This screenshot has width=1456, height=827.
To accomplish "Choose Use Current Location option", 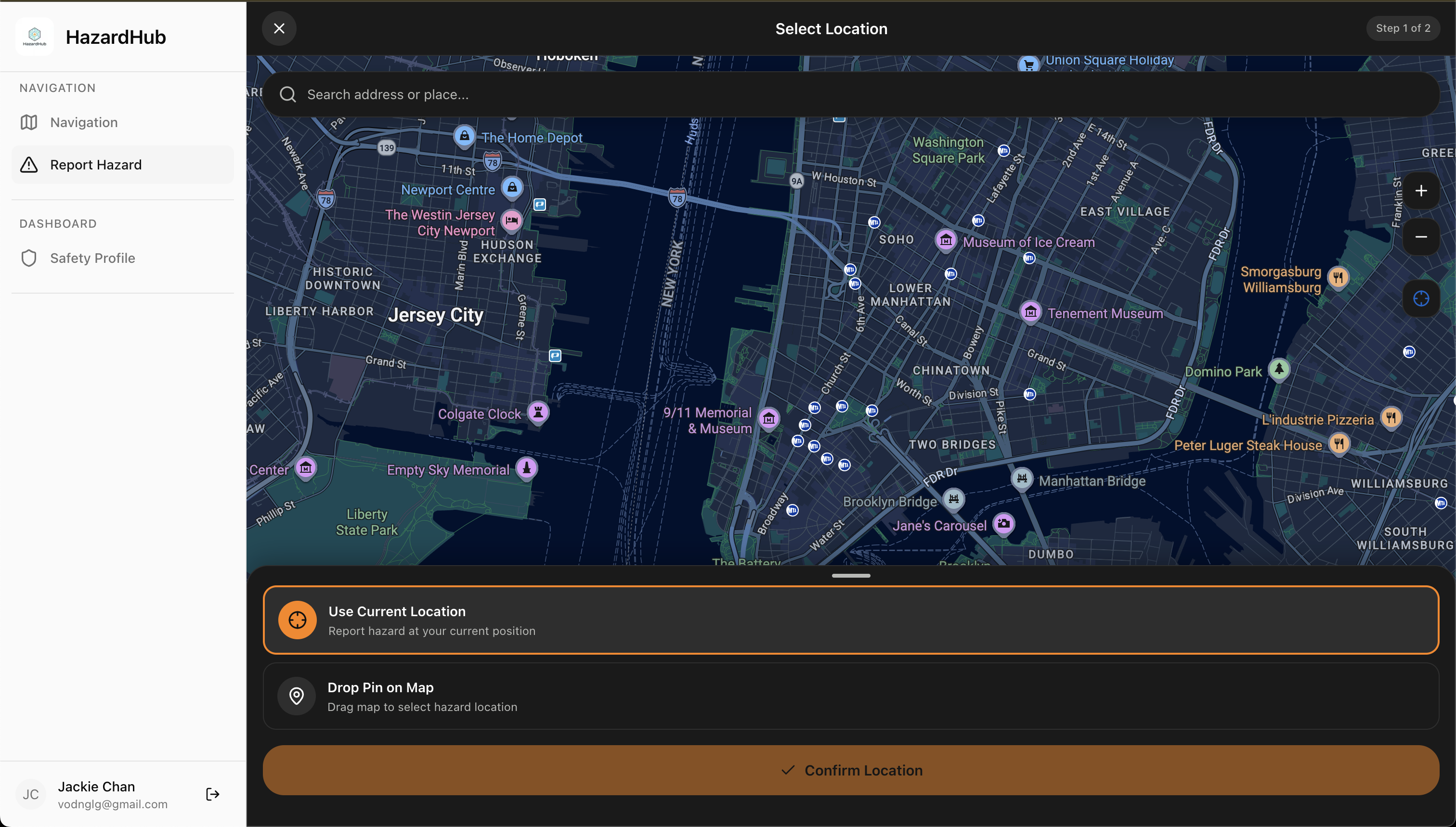I will (x=850, y=620).
